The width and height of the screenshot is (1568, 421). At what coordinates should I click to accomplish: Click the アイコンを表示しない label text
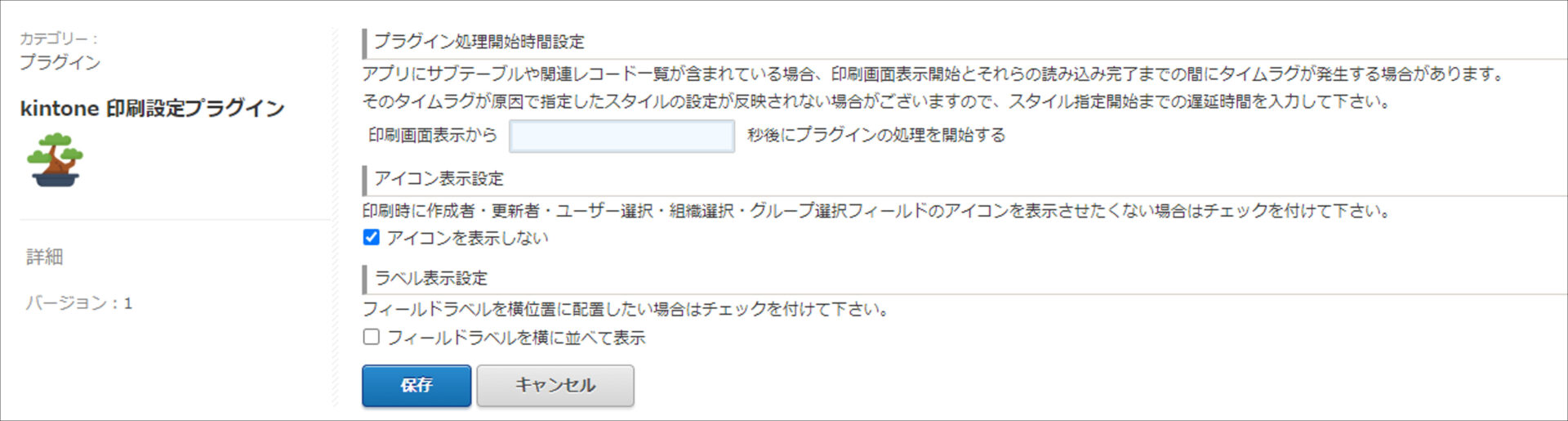tap(467, 238)
